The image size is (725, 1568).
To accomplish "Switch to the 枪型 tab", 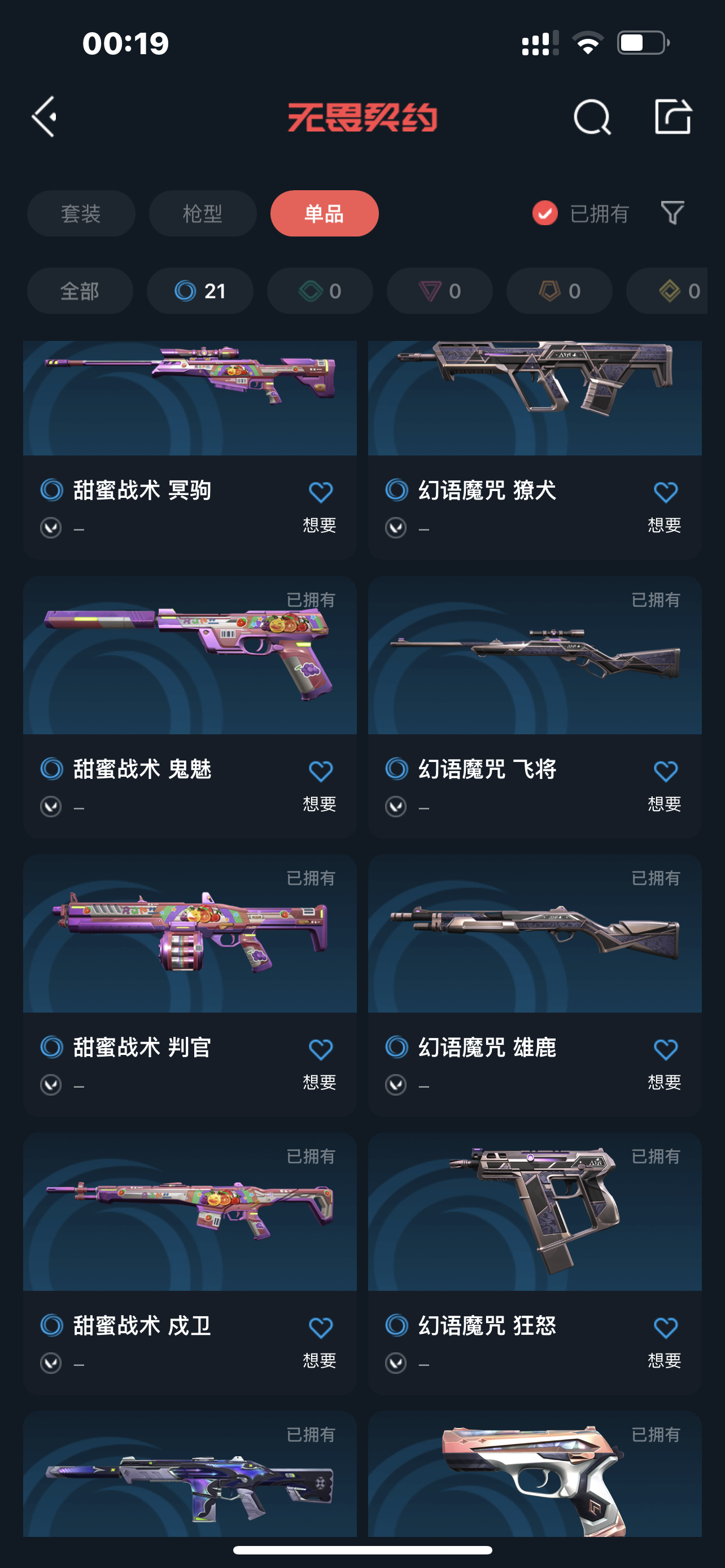I will click(203, 214).
